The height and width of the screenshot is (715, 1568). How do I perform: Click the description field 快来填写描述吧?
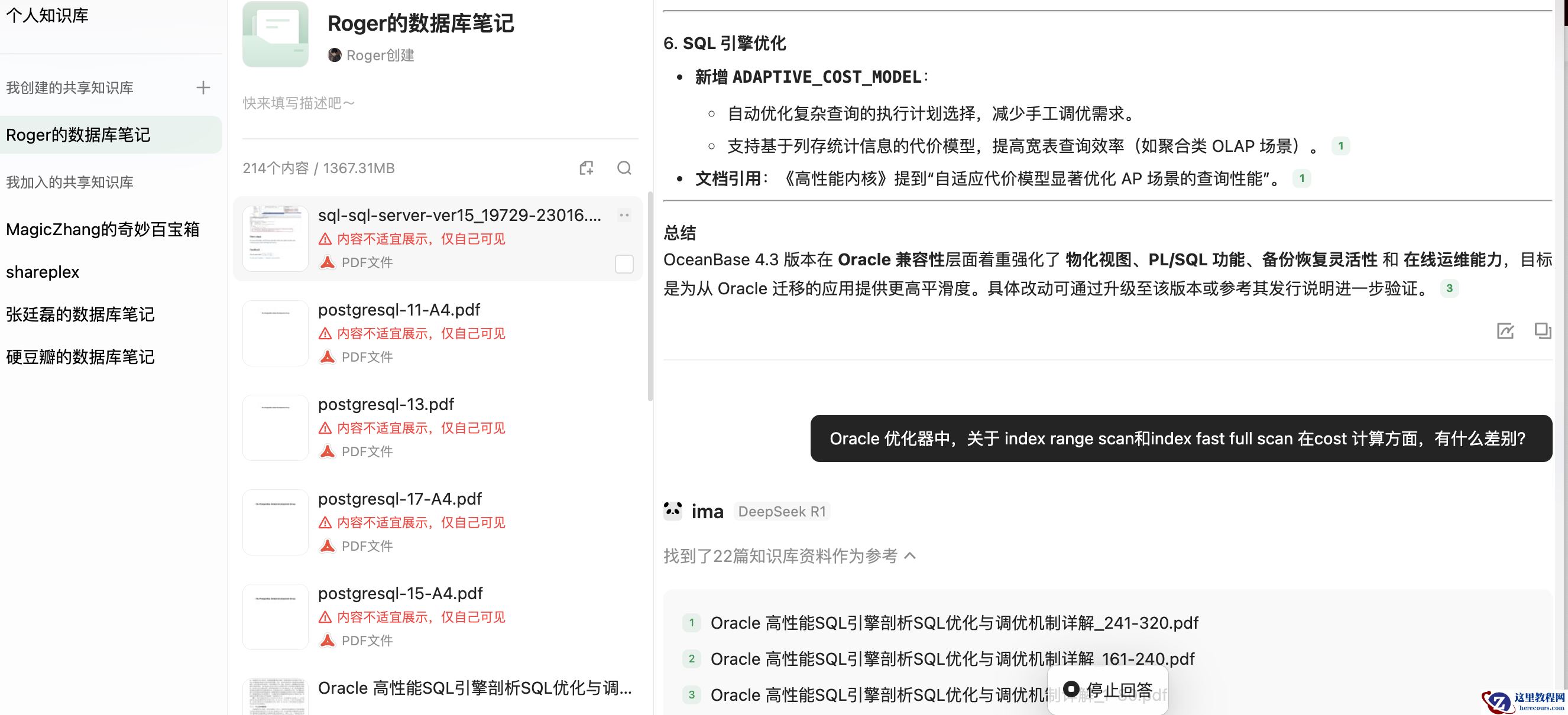pos(298,103)
